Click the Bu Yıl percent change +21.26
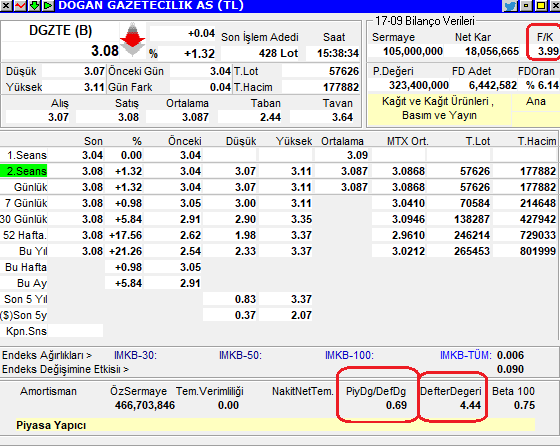Image resolution: width=560 pixels, height=446 pixels. [125, 251]
